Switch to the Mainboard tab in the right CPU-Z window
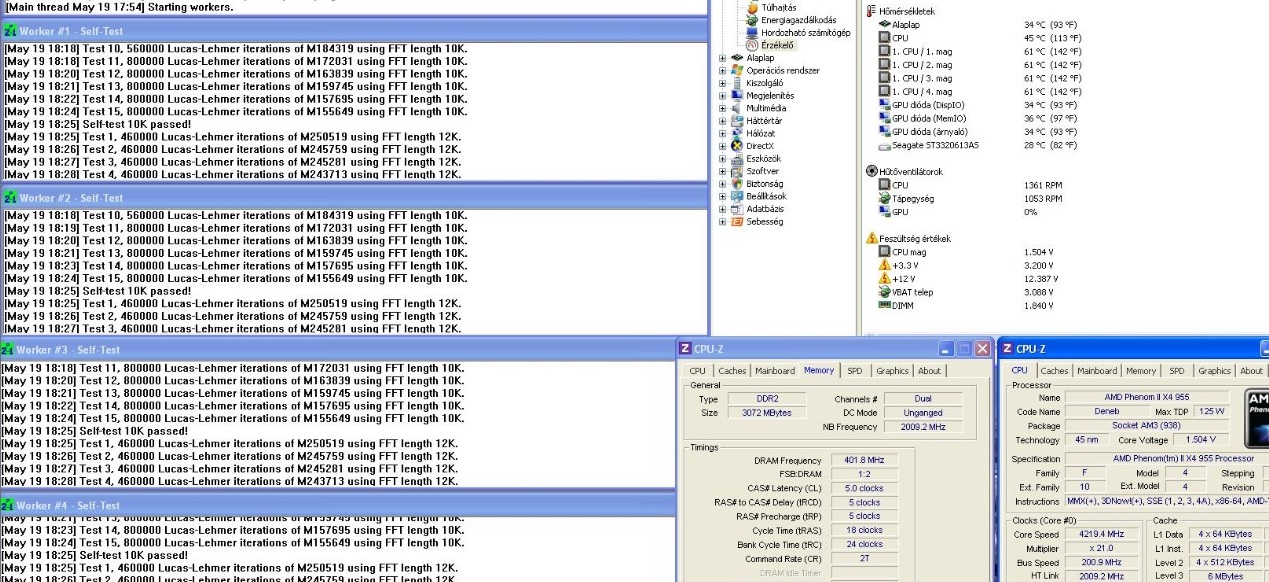 click(1098, 371)
